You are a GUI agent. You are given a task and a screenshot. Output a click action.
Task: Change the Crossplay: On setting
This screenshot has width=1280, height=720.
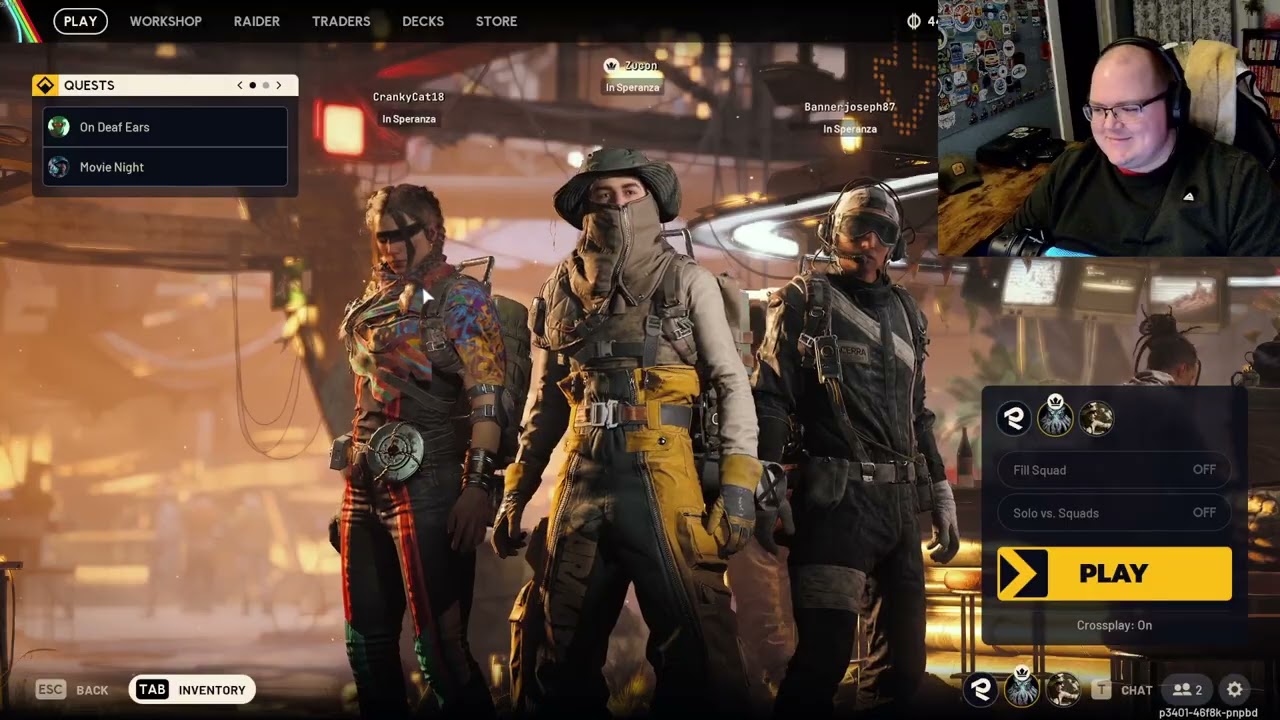1114,625
